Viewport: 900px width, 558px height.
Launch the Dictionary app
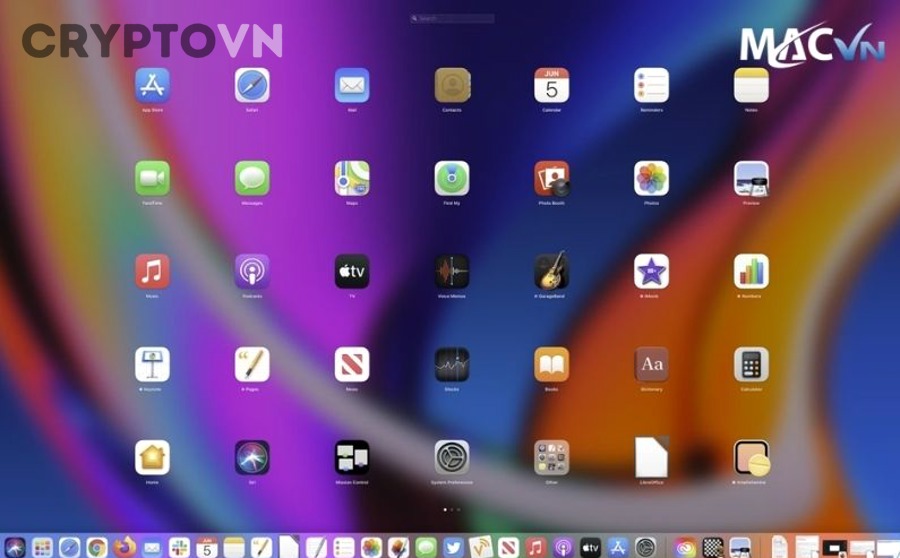pos(651,364)
